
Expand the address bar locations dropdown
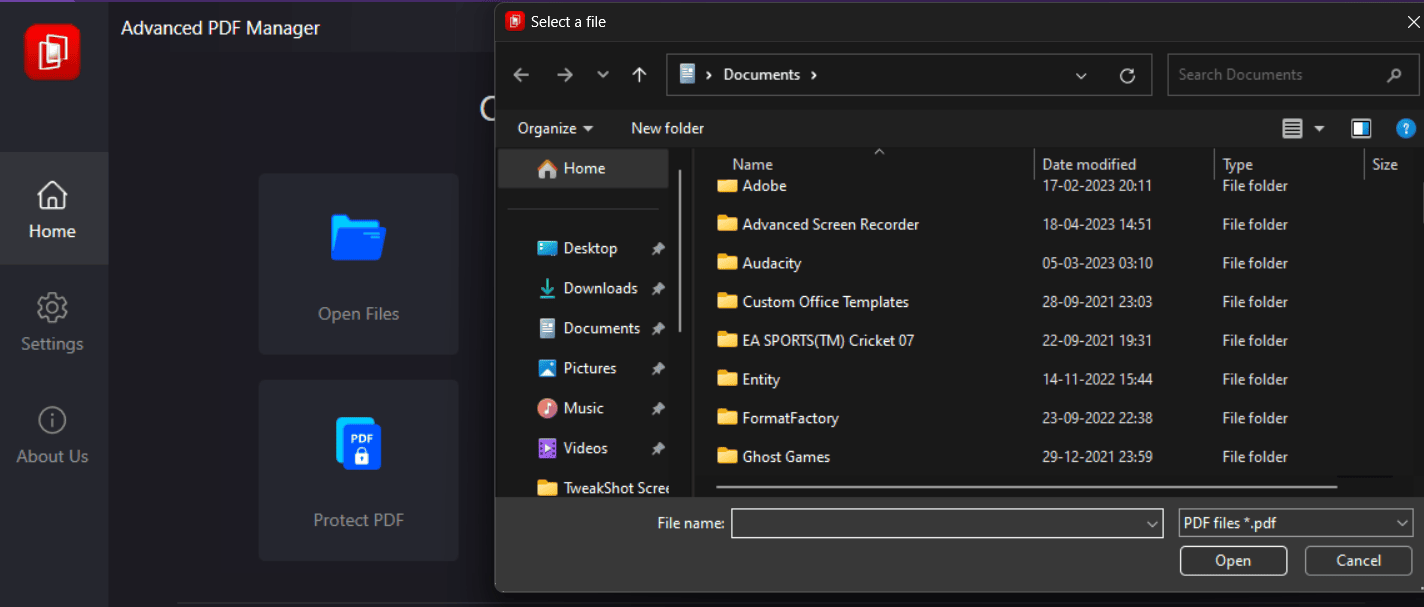(x=1081, y=74)
